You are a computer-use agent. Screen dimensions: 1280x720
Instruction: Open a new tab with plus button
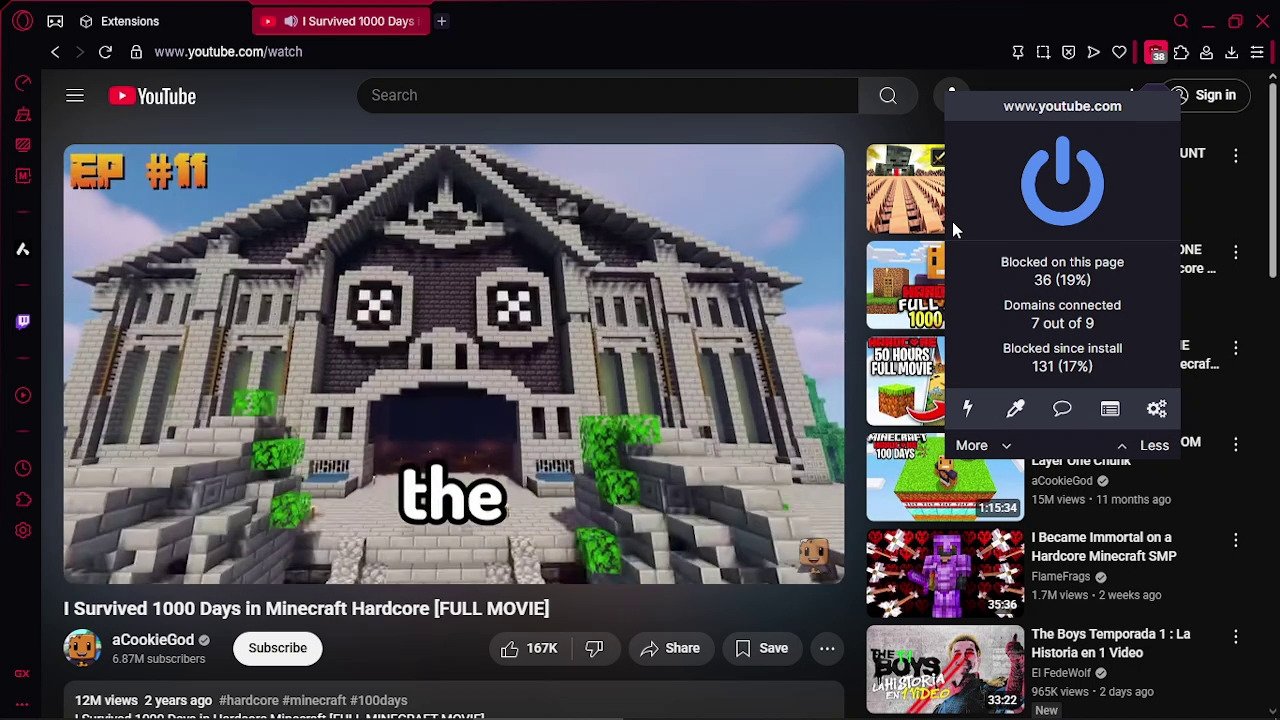click(441, 21)
